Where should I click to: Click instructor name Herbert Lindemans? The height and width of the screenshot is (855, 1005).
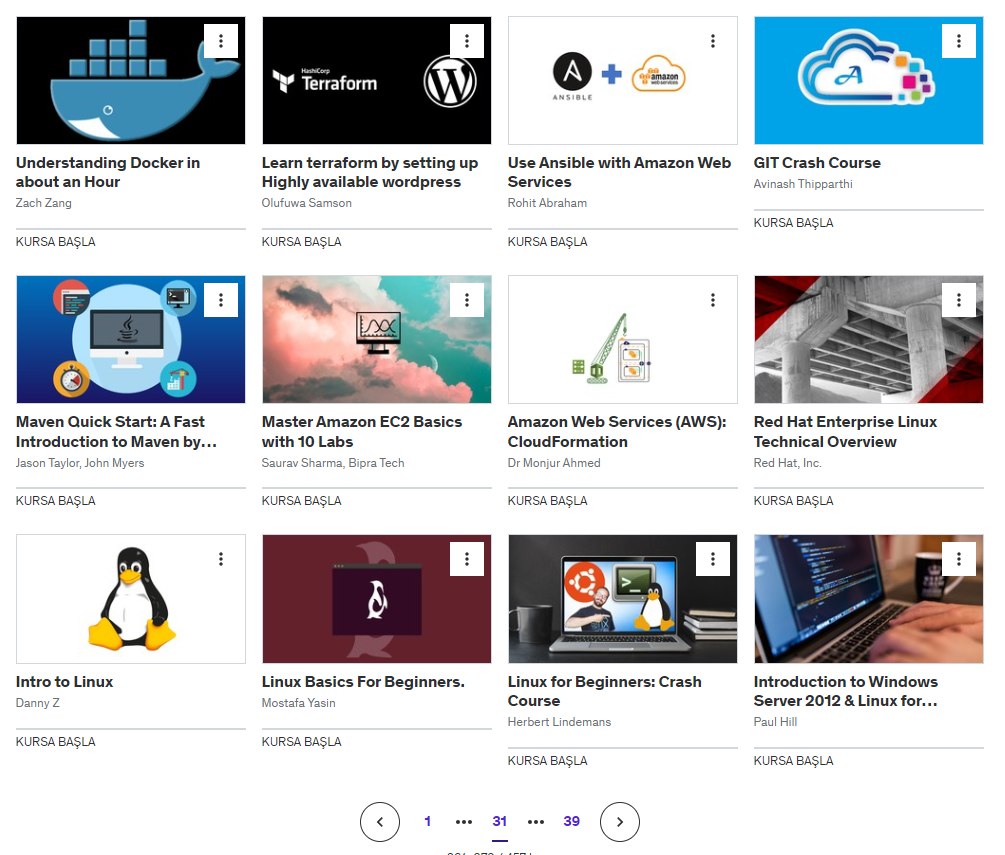click(x=560, y=722)
